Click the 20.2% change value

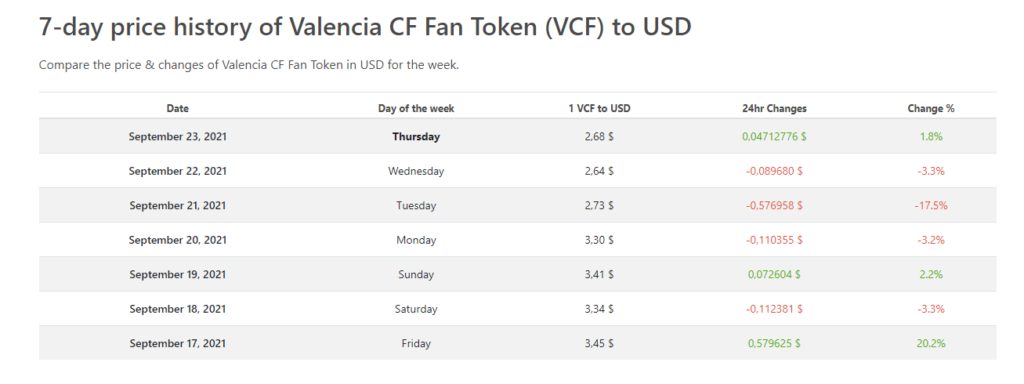click(931, 344)
